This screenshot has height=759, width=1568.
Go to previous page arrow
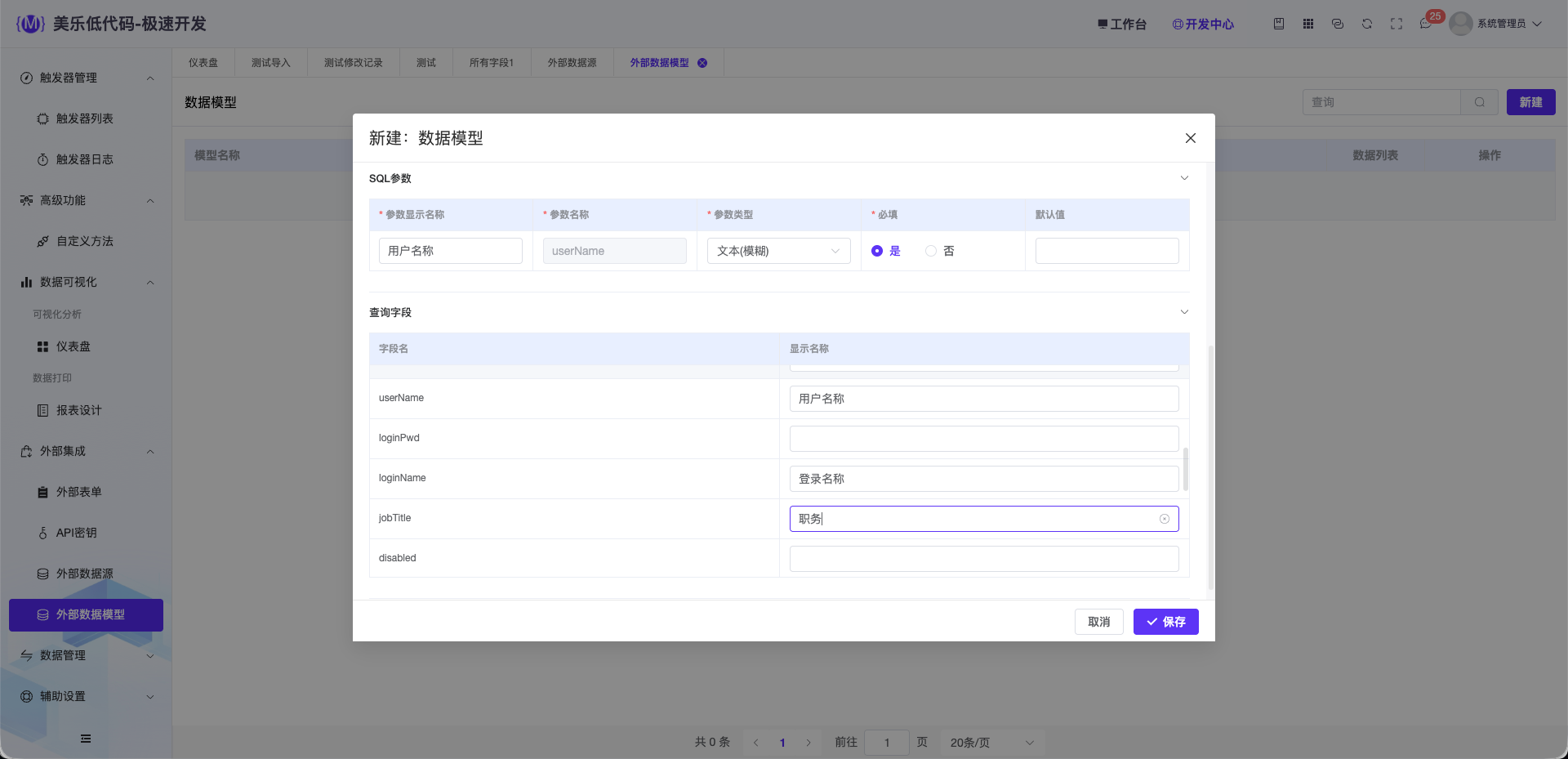[756, 743]
